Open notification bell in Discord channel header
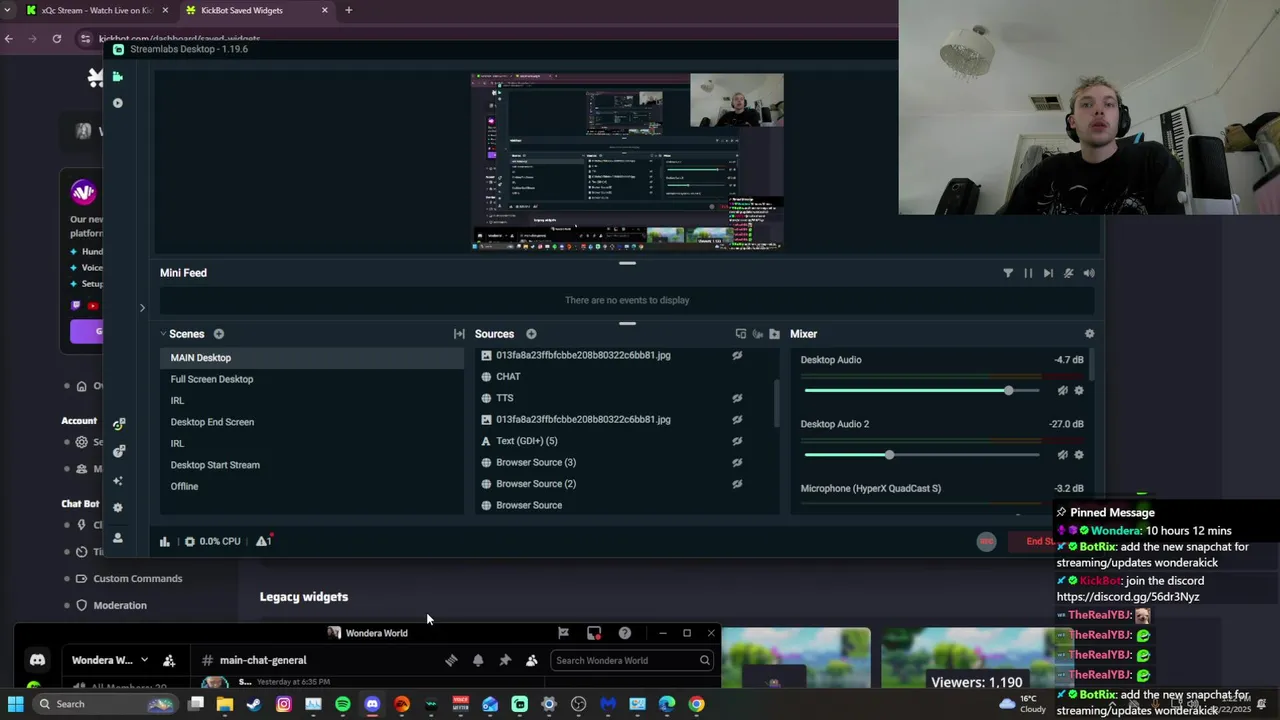The width and height of the screenshot is (1280, 720). 478,660
